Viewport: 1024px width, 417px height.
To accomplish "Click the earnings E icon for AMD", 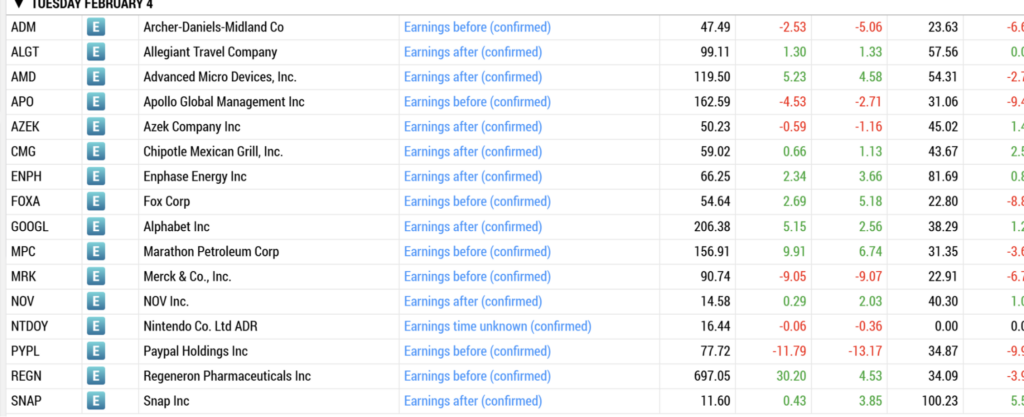I will pos(96,77).
